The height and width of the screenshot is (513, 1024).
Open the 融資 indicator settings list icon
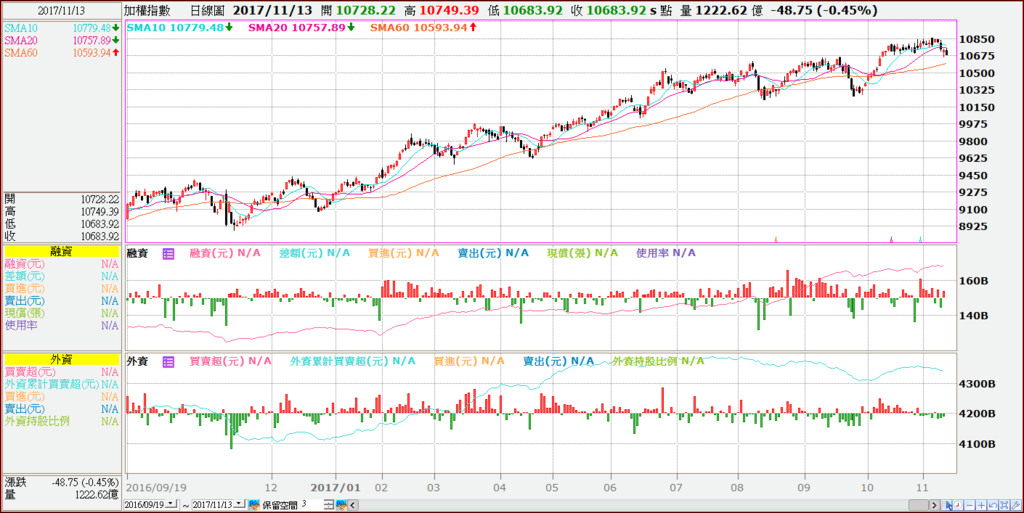[168, 253]
